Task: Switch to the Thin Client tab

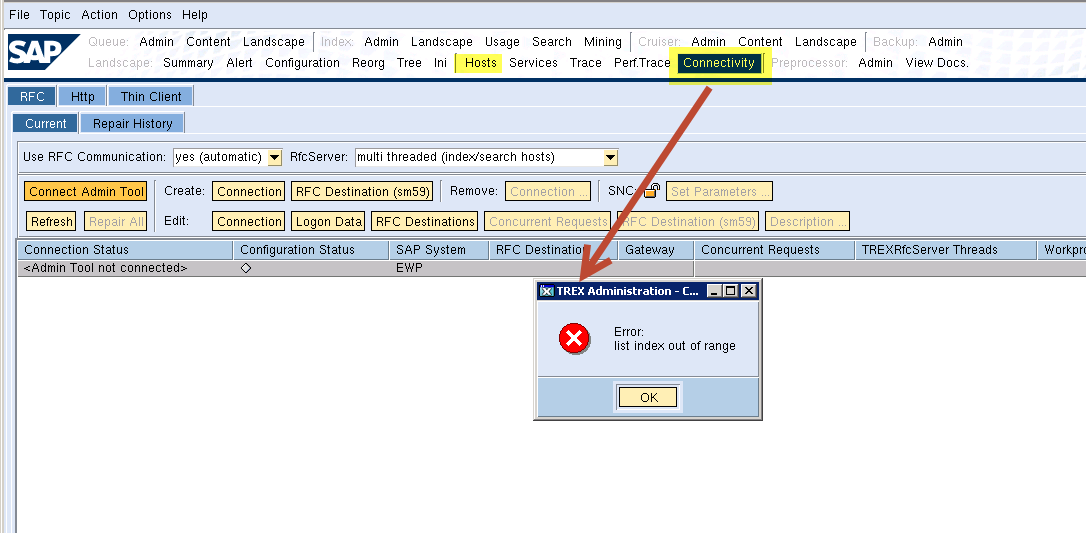Action: pos(151,96)
